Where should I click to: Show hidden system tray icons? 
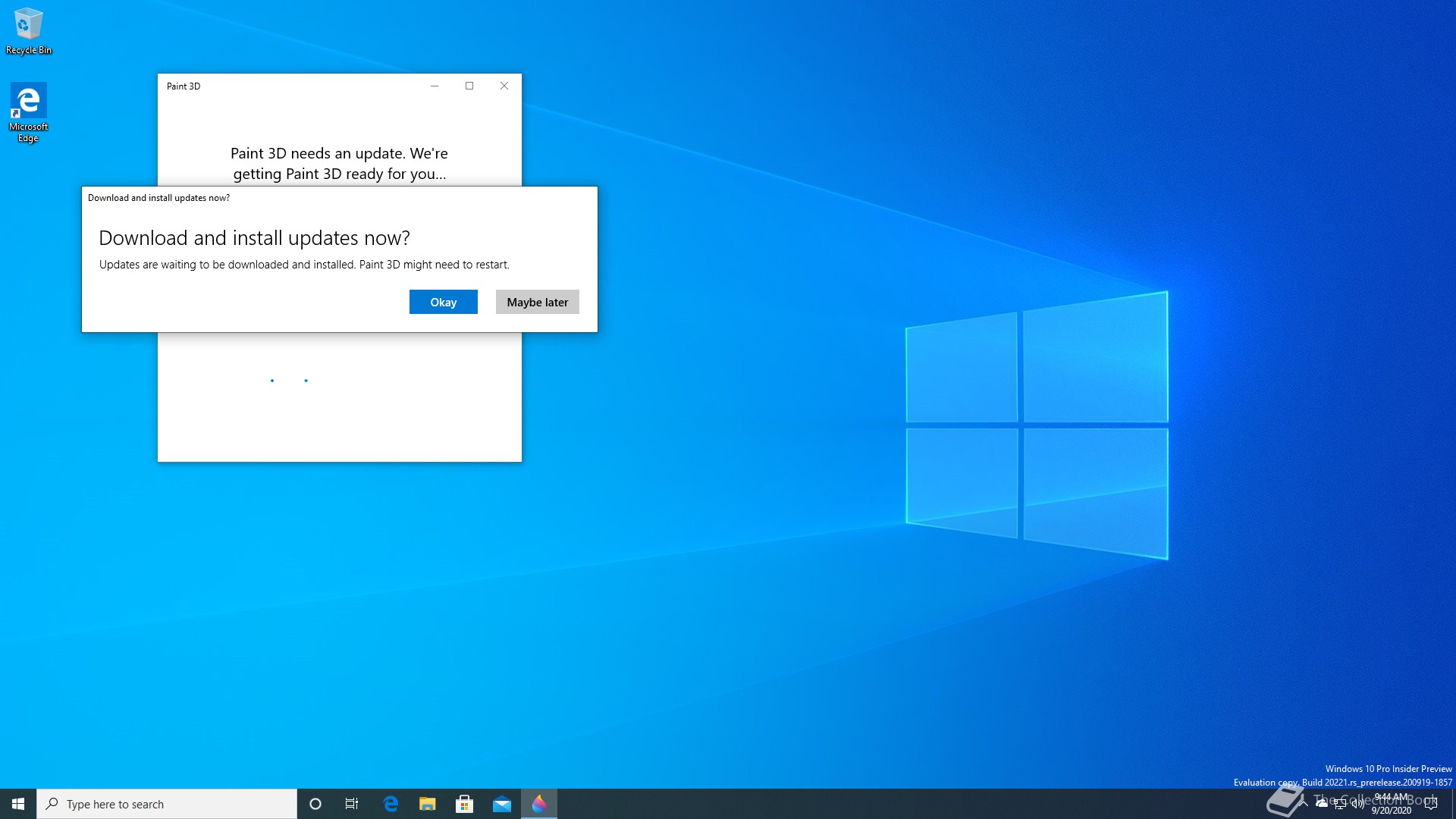click(x=1304, y=803)
